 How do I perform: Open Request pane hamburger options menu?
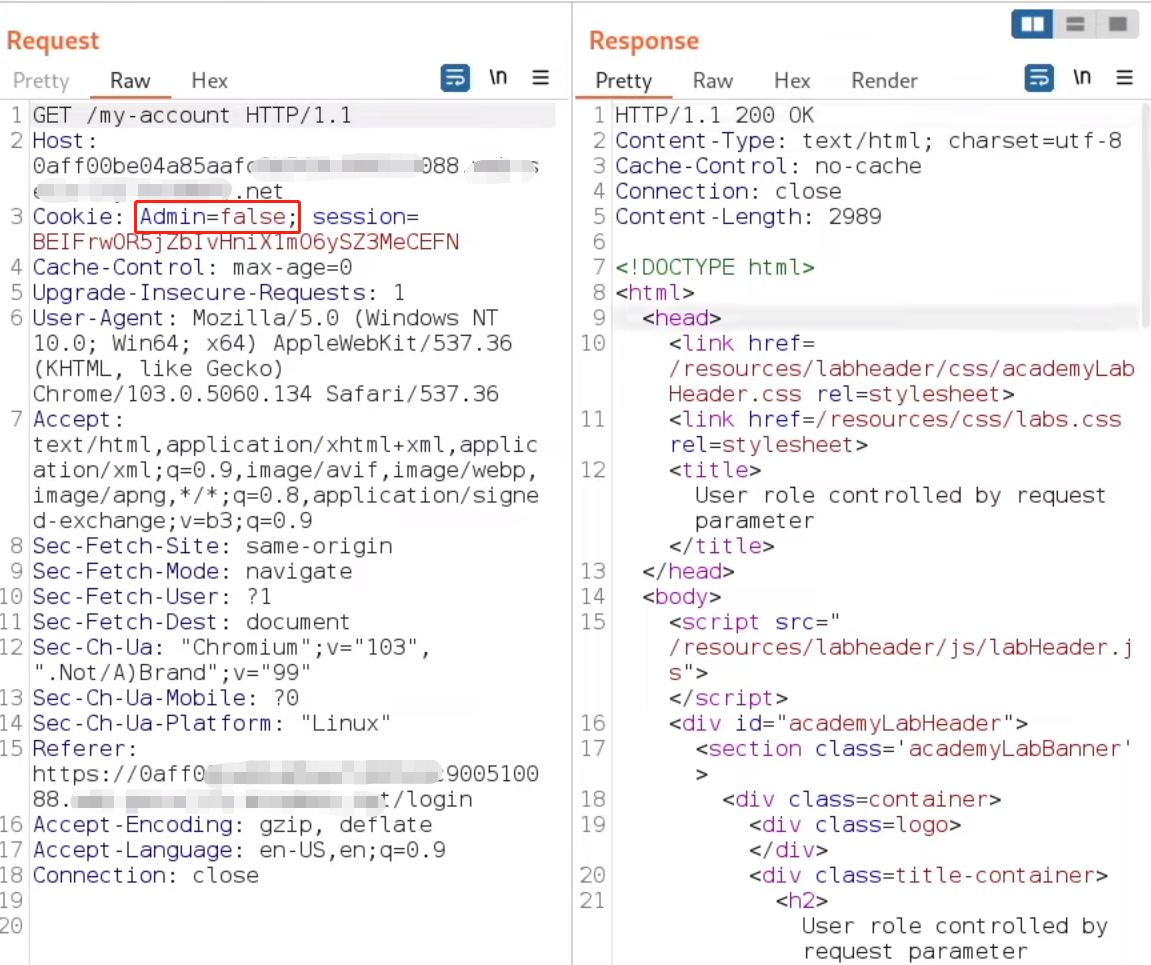tap(541, 78)
